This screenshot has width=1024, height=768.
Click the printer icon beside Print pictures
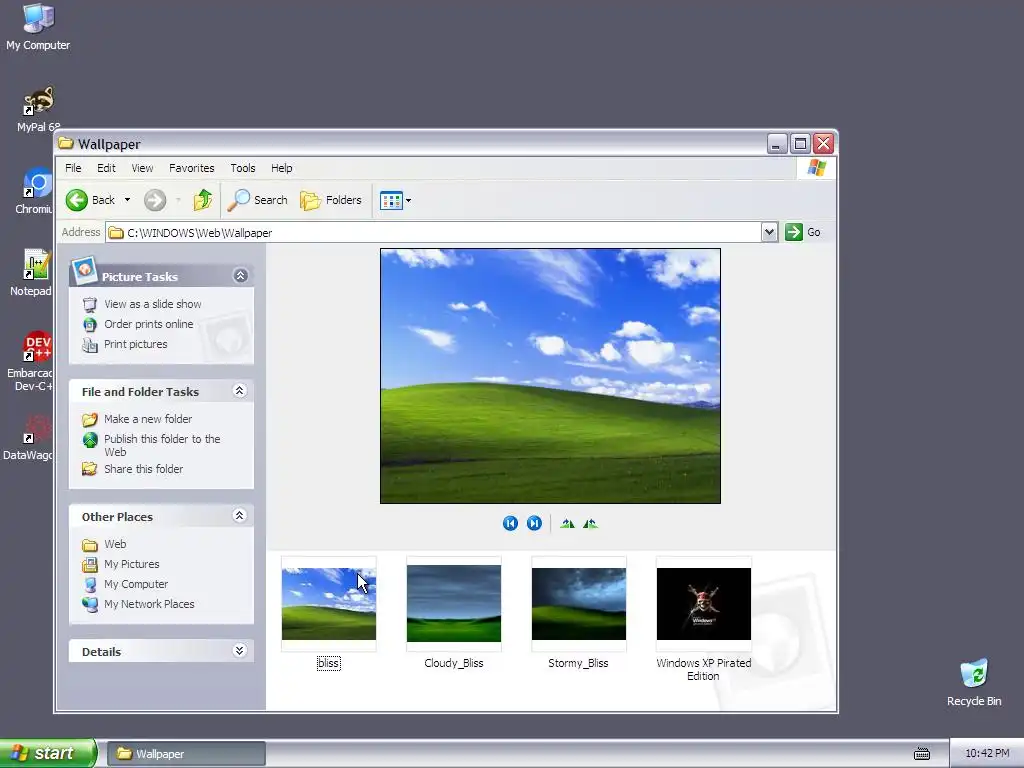click(x=90, y=344)
